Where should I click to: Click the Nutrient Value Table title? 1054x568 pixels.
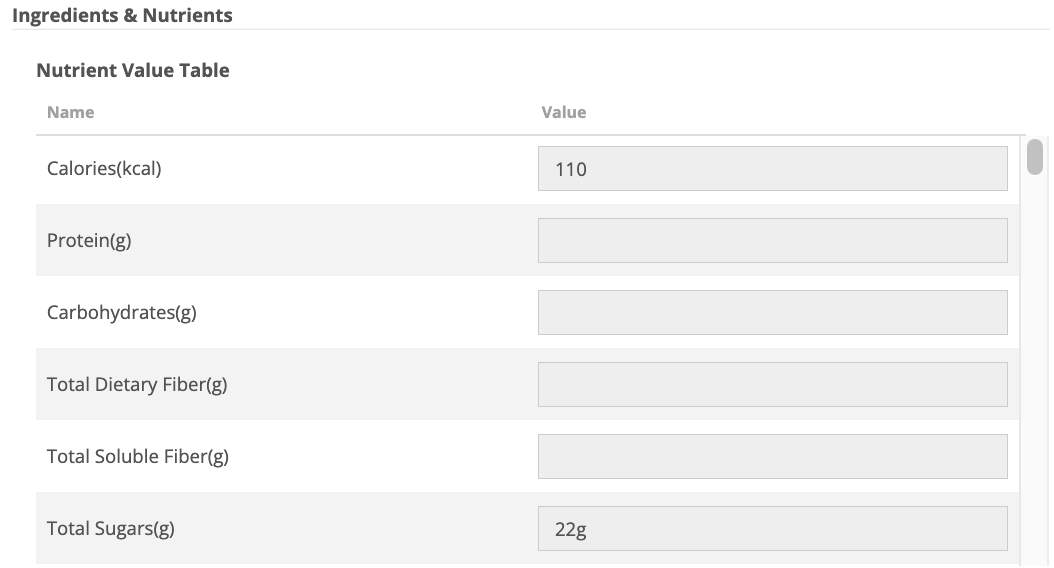coord(133,70)
